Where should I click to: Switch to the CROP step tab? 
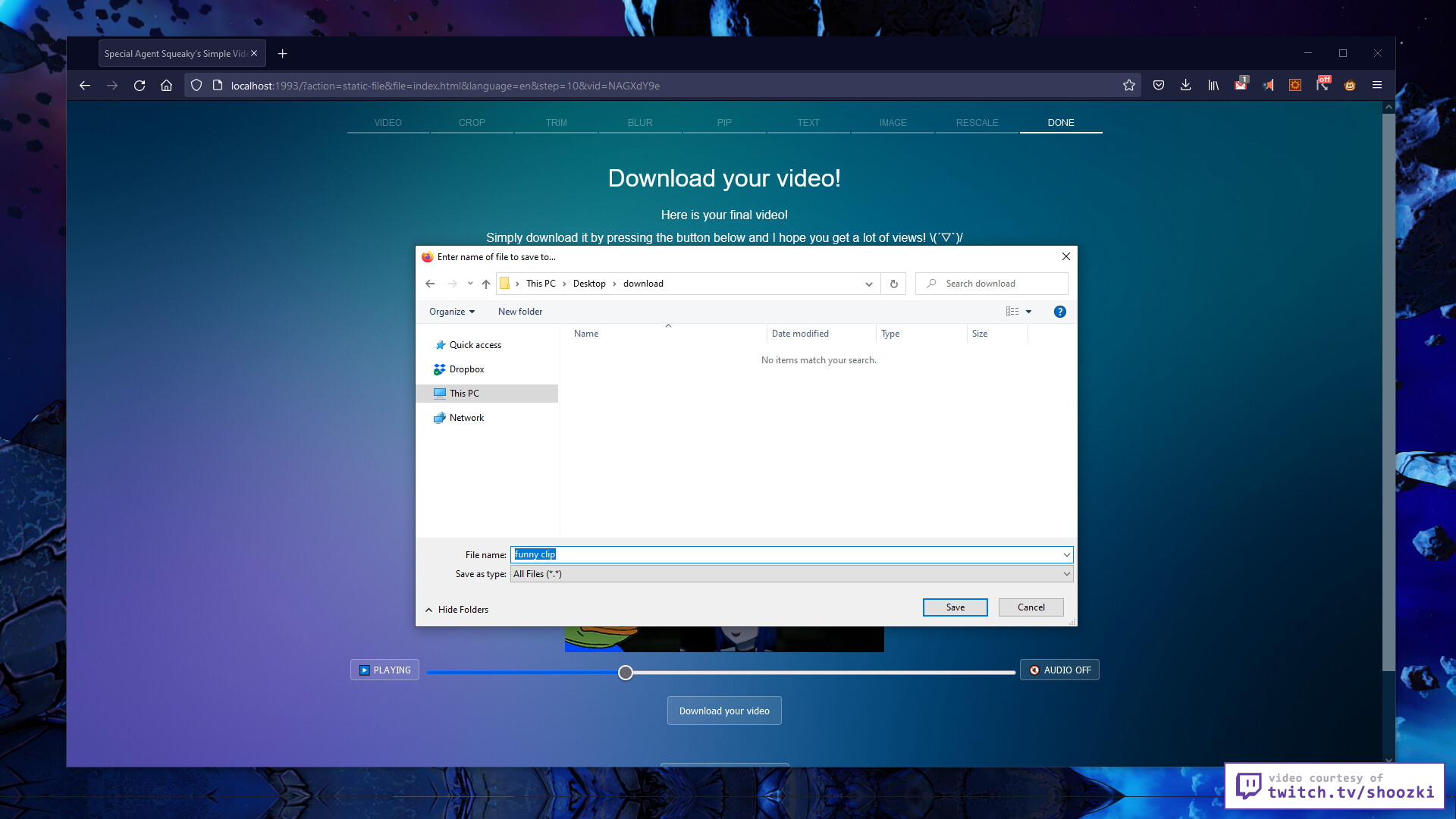(472, 123)
